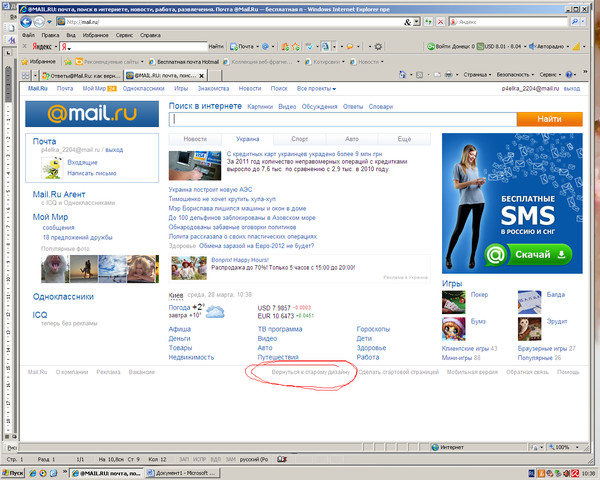Select the Украина news tab
600x480 pixels.
248,139
